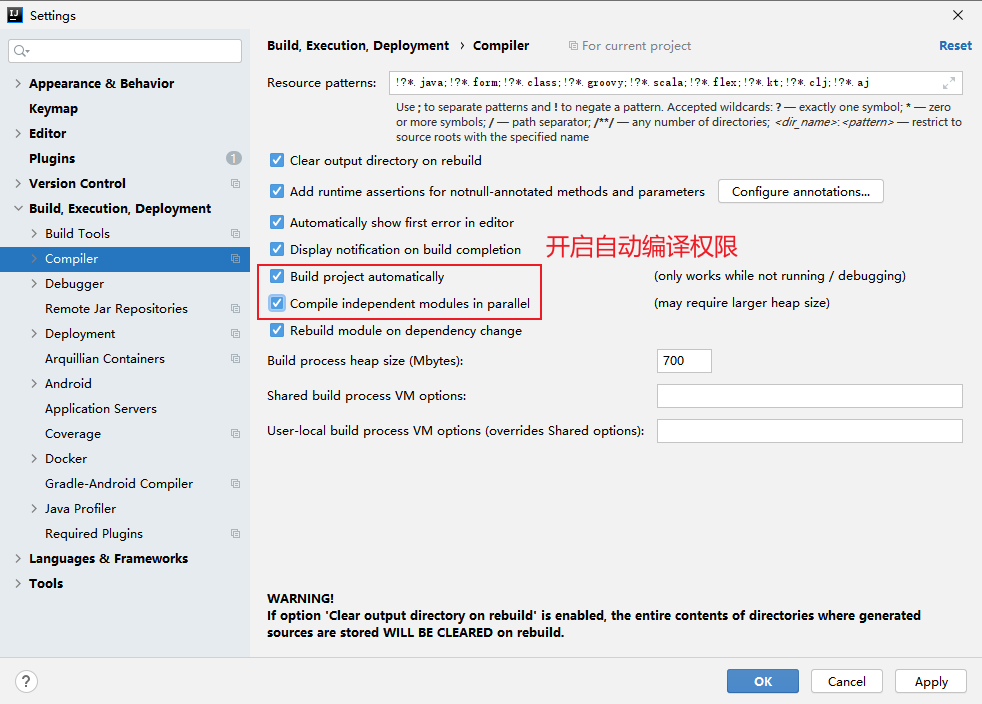Expand the Deployment node arrow
Screen dimensions: 982x704
tap(34, 334)
